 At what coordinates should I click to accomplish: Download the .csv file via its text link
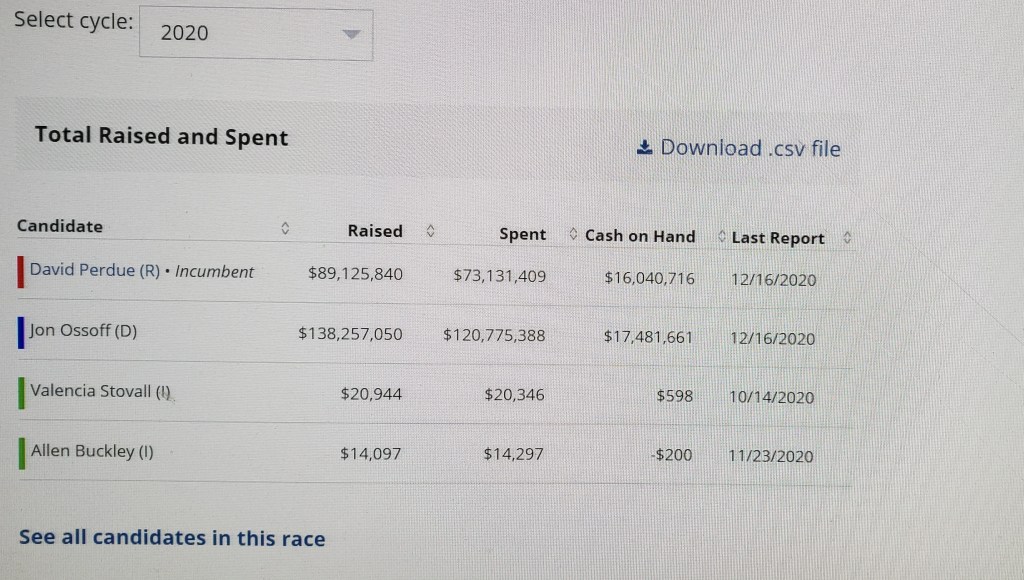point(750,149)
